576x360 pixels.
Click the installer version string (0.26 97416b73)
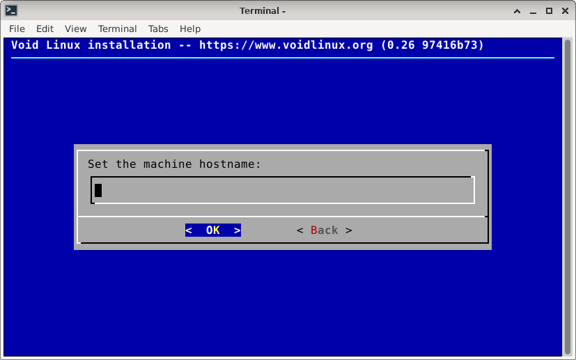click(x=432, y=45)
